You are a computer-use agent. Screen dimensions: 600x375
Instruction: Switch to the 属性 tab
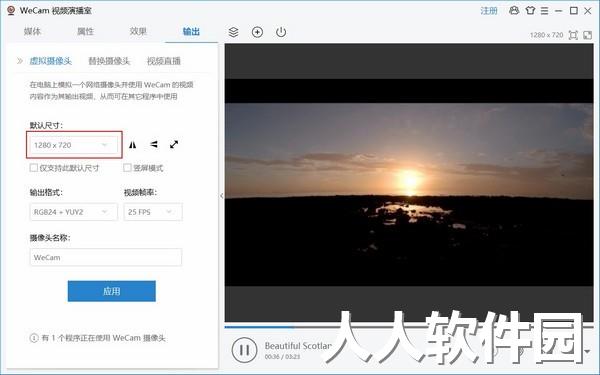[85, 31]
